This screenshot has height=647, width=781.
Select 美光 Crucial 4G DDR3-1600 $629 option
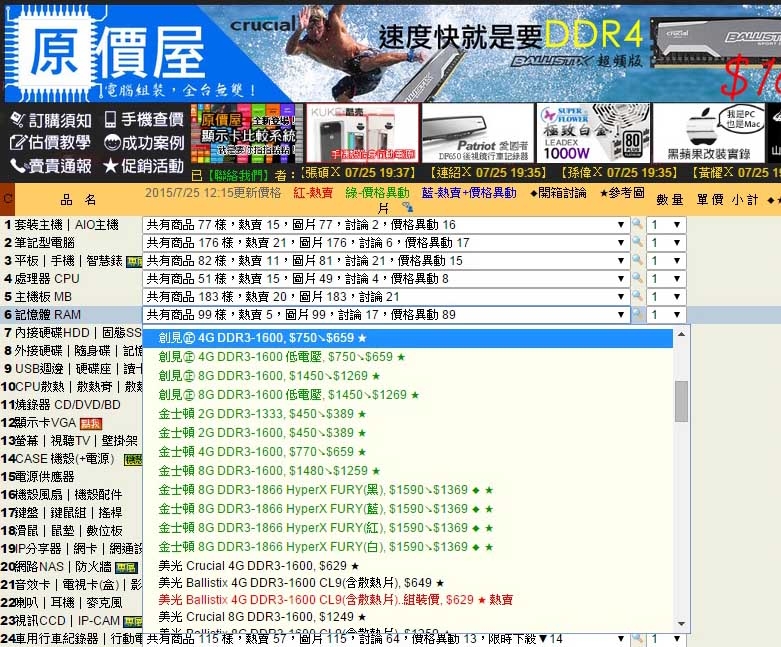(x=407, y=566)
